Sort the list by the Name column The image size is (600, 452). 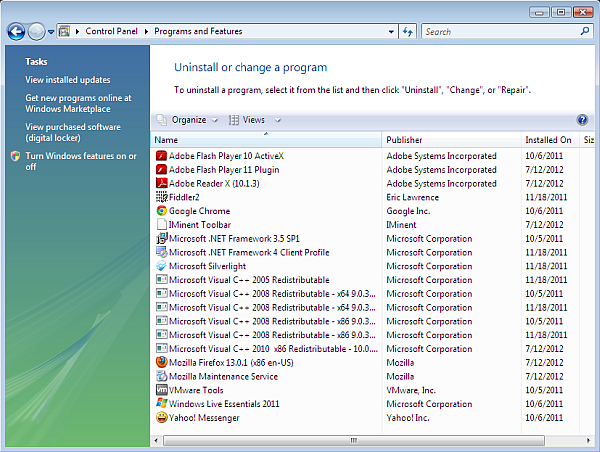click(x=266, y=140)
